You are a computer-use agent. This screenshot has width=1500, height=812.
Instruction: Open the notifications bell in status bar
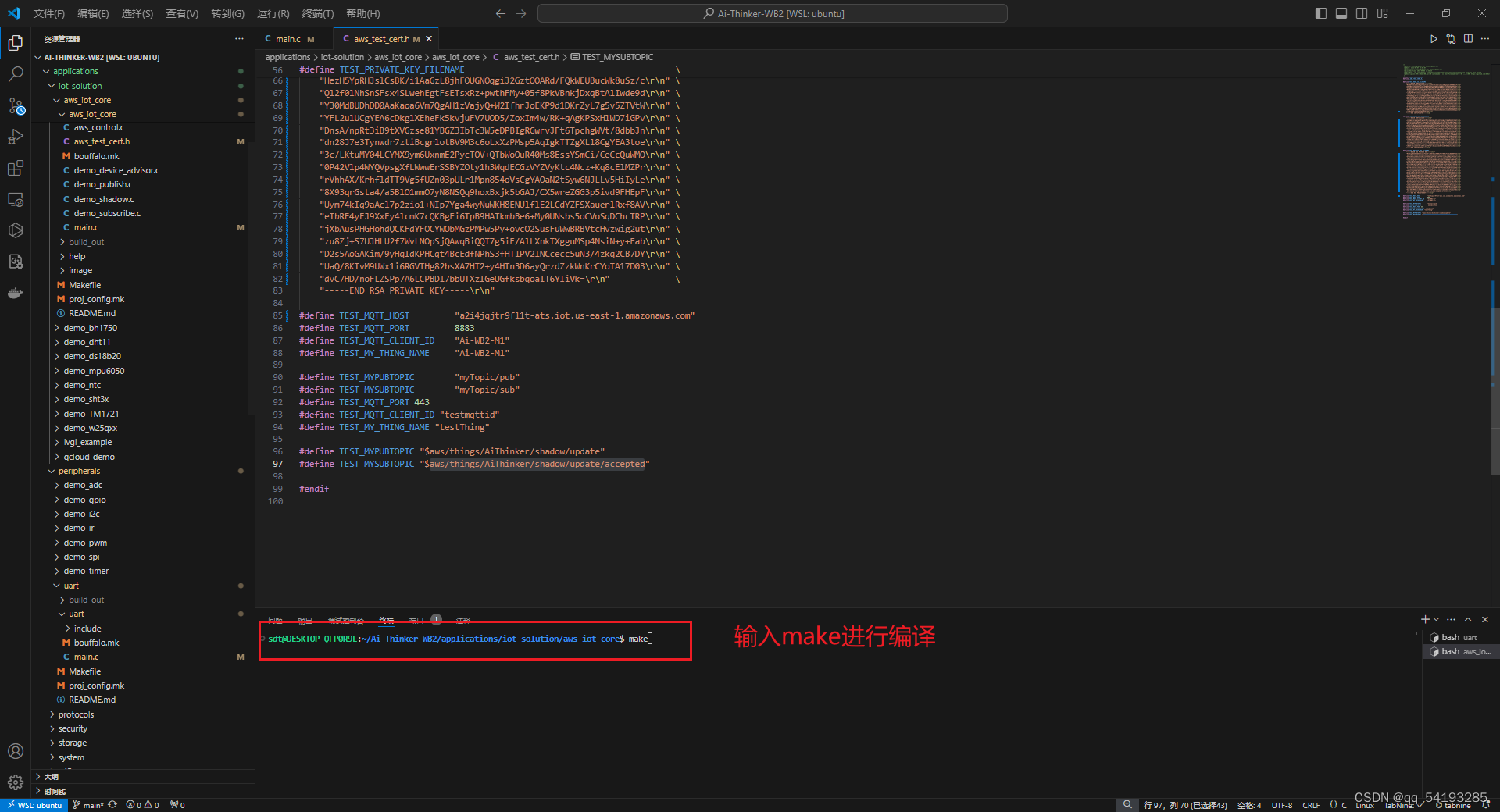1485,805
